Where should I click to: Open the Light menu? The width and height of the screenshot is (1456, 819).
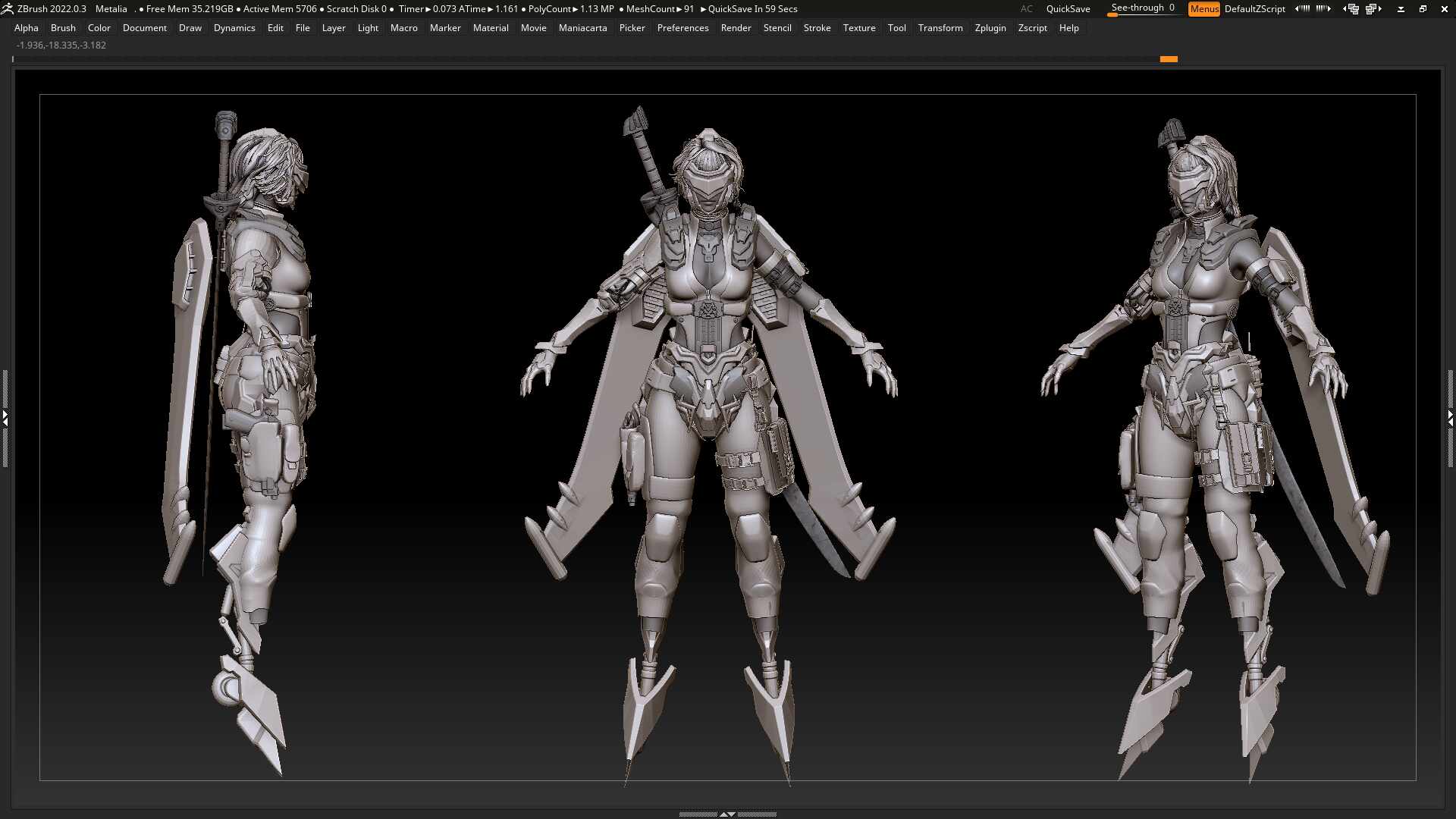(x=368, y=28)
